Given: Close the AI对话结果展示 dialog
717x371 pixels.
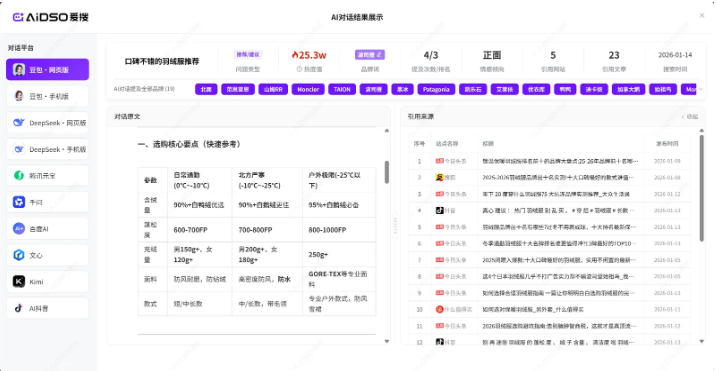Looking at the screenshot, I should (702, 16).
